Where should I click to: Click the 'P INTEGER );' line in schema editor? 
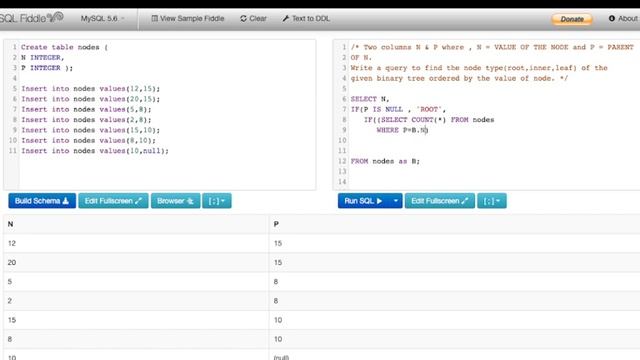pyautogui.click(x=47, y=68)
